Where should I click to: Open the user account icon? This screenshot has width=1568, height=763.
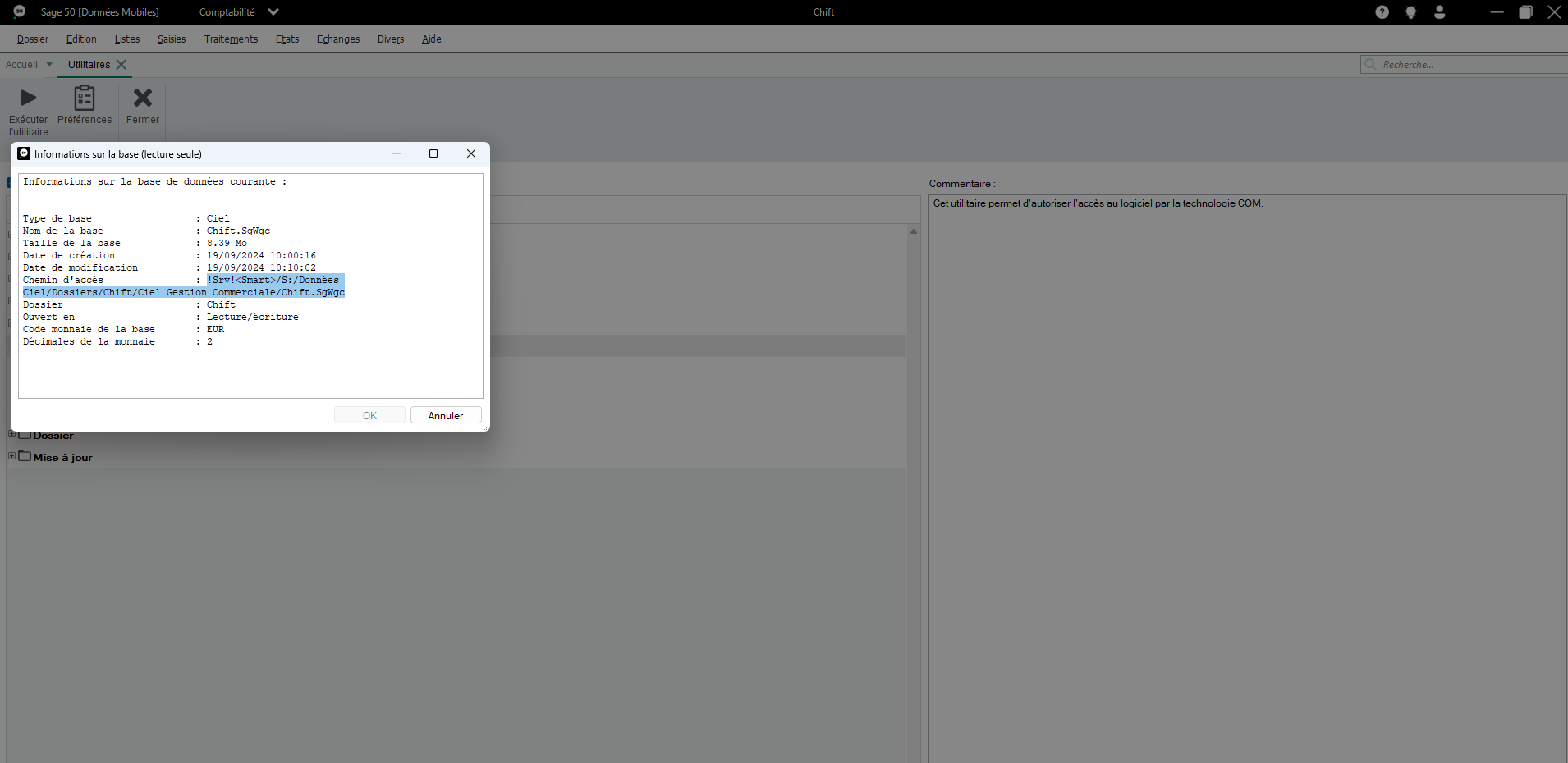click(1440, 12)
